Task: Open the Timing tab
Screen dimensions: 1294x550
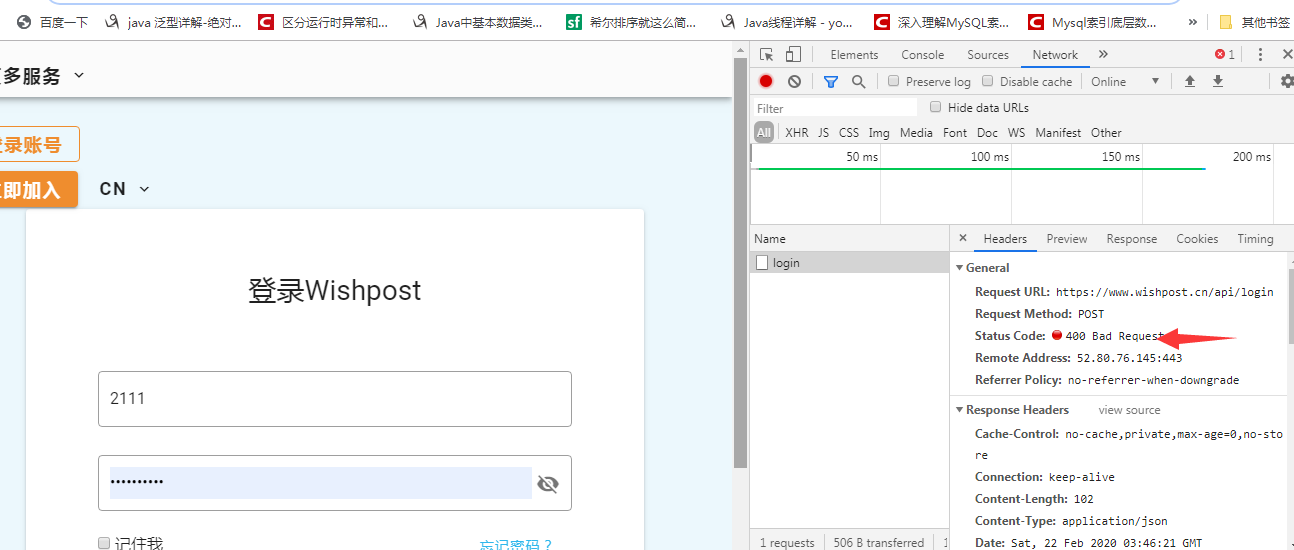Action: (1255, 239)
